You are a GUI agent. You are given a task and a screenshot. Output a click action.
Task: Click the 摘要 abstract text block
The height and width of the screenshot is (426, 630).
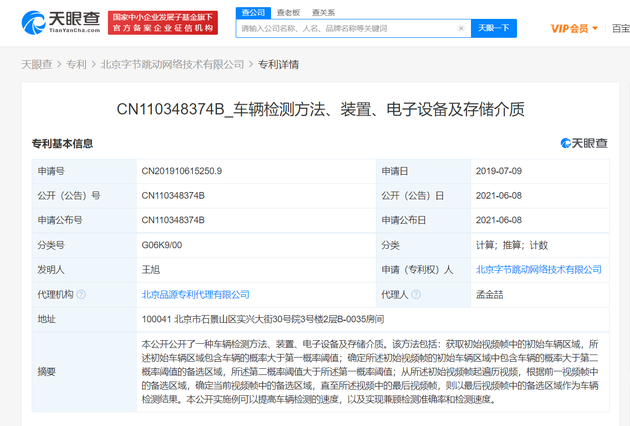tap(370, 372)
